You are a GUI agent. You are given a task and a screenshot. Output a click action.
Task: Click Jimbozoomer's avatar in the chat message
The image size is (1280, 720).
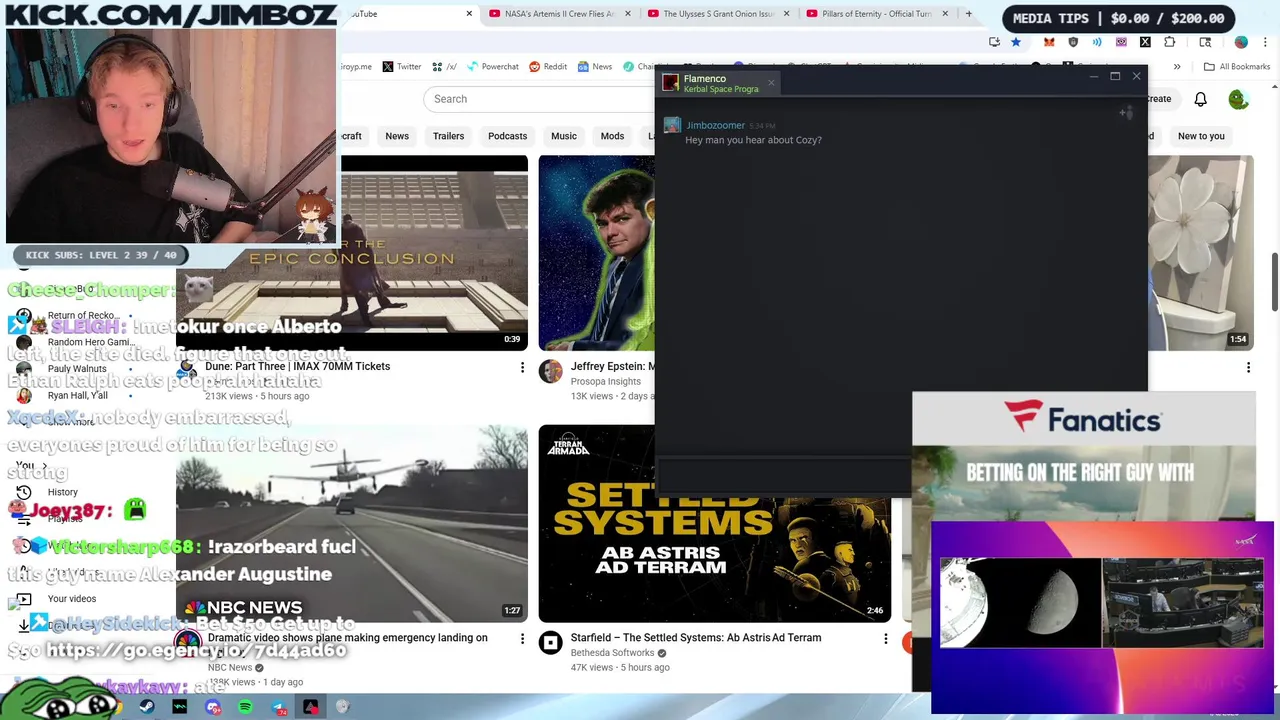[672, 125]
